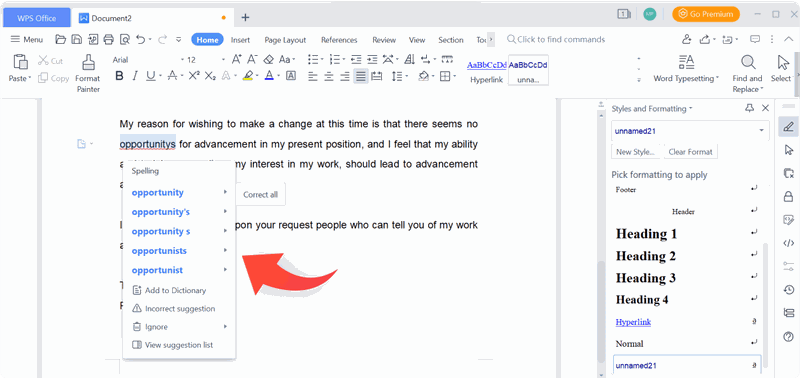The image size is (800, 378).
Task: Increase paragraph indent
Action: tap(372, 59)
